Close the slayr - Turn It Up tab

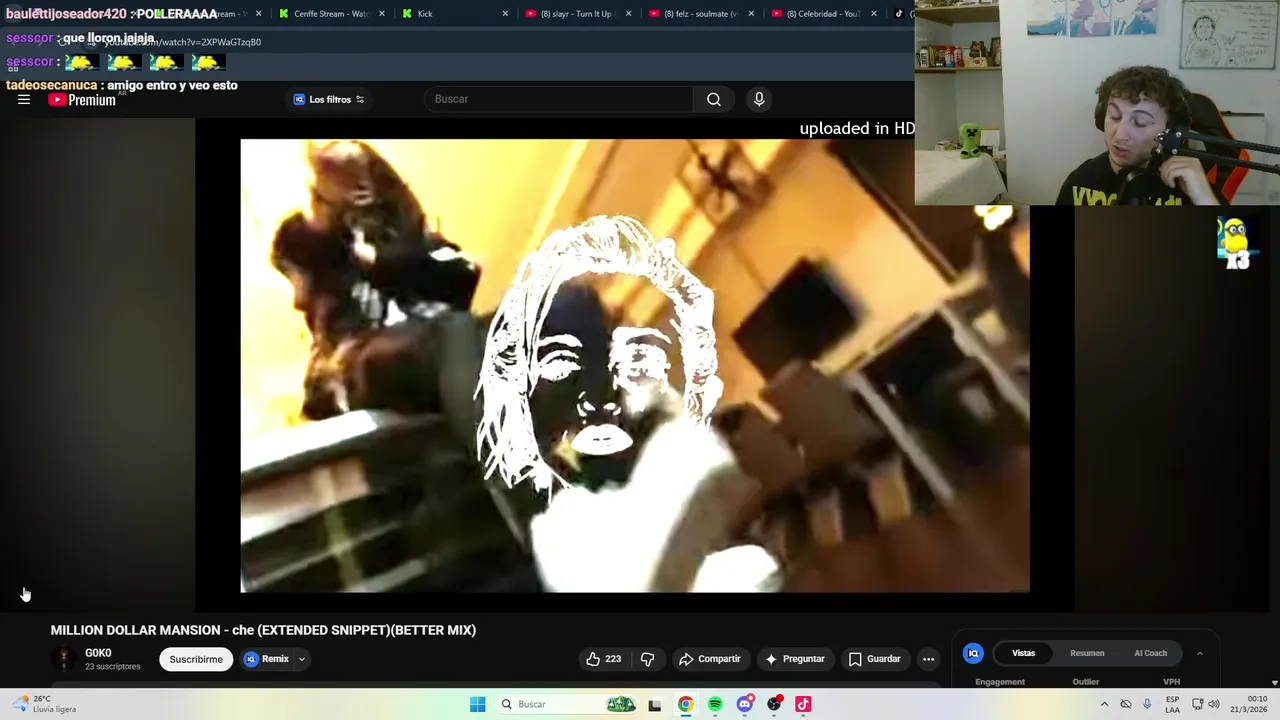629,14
